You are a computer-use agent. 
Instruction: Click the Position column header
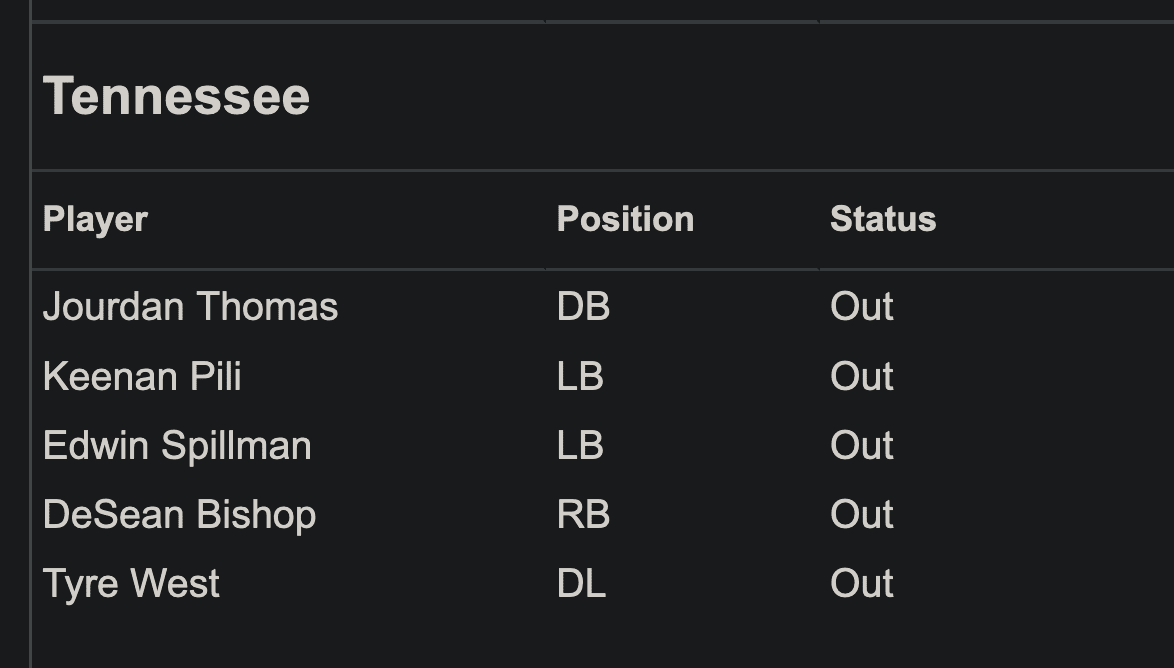coord(625,219)
